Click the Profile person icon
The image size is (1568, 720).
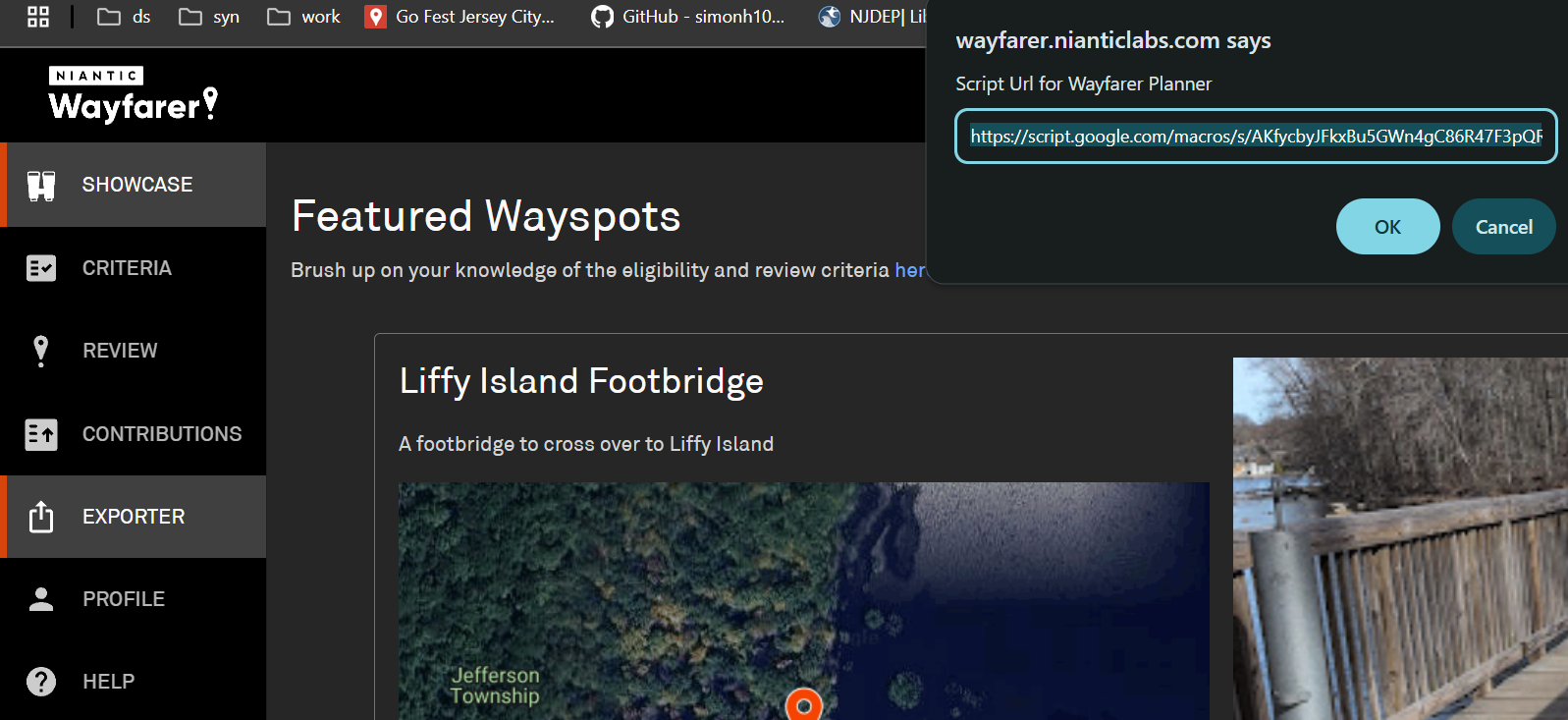tap(41, 599)
